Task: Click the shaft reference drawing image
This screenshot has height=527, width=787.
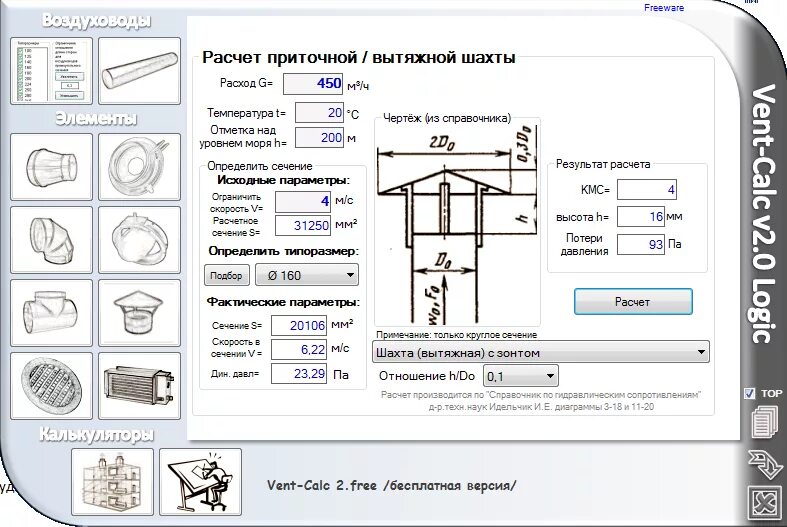Action: coord(457,224)
